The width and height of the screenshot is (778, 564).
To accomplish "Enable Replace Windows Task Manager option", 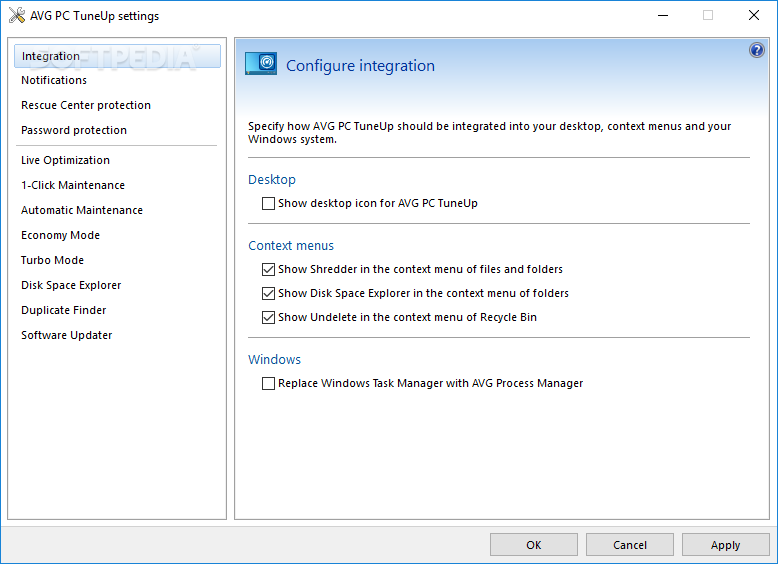I will [x=268, y=383].
